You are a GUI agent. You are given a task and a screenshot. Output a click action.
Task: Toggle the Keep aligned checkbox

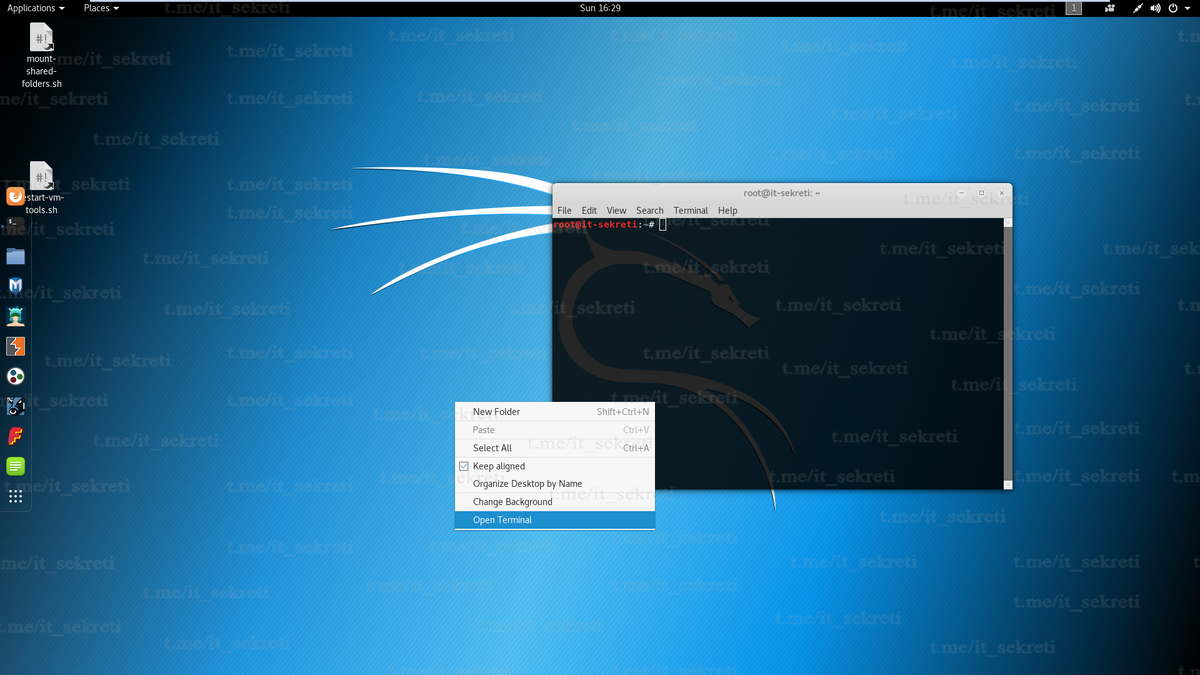(464, 466)
